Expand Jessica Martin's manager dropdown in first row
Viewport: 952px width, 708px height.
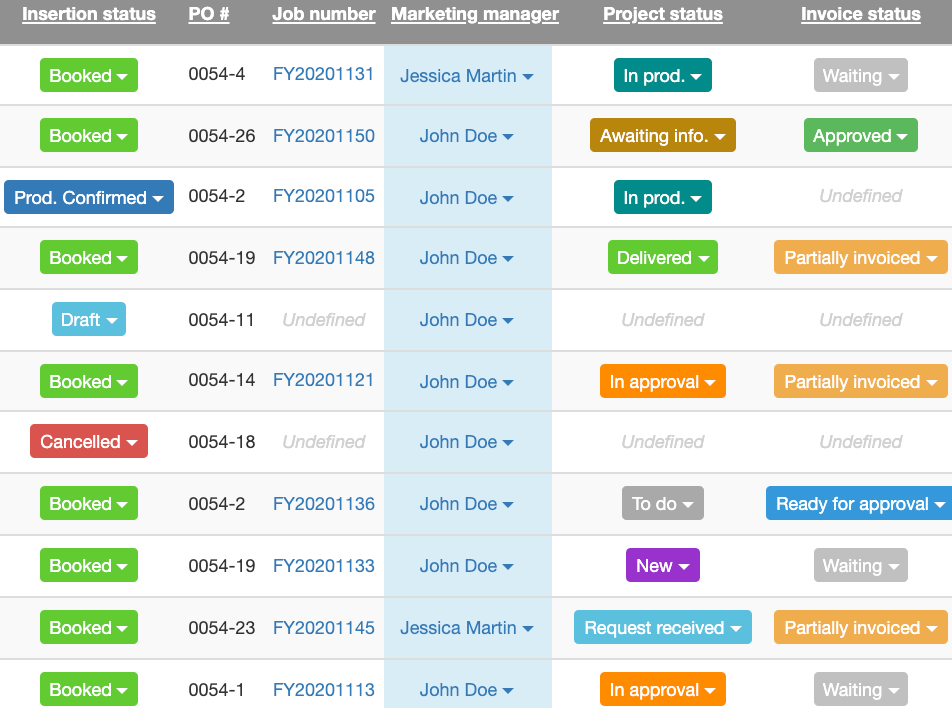[x=467, y=75]
